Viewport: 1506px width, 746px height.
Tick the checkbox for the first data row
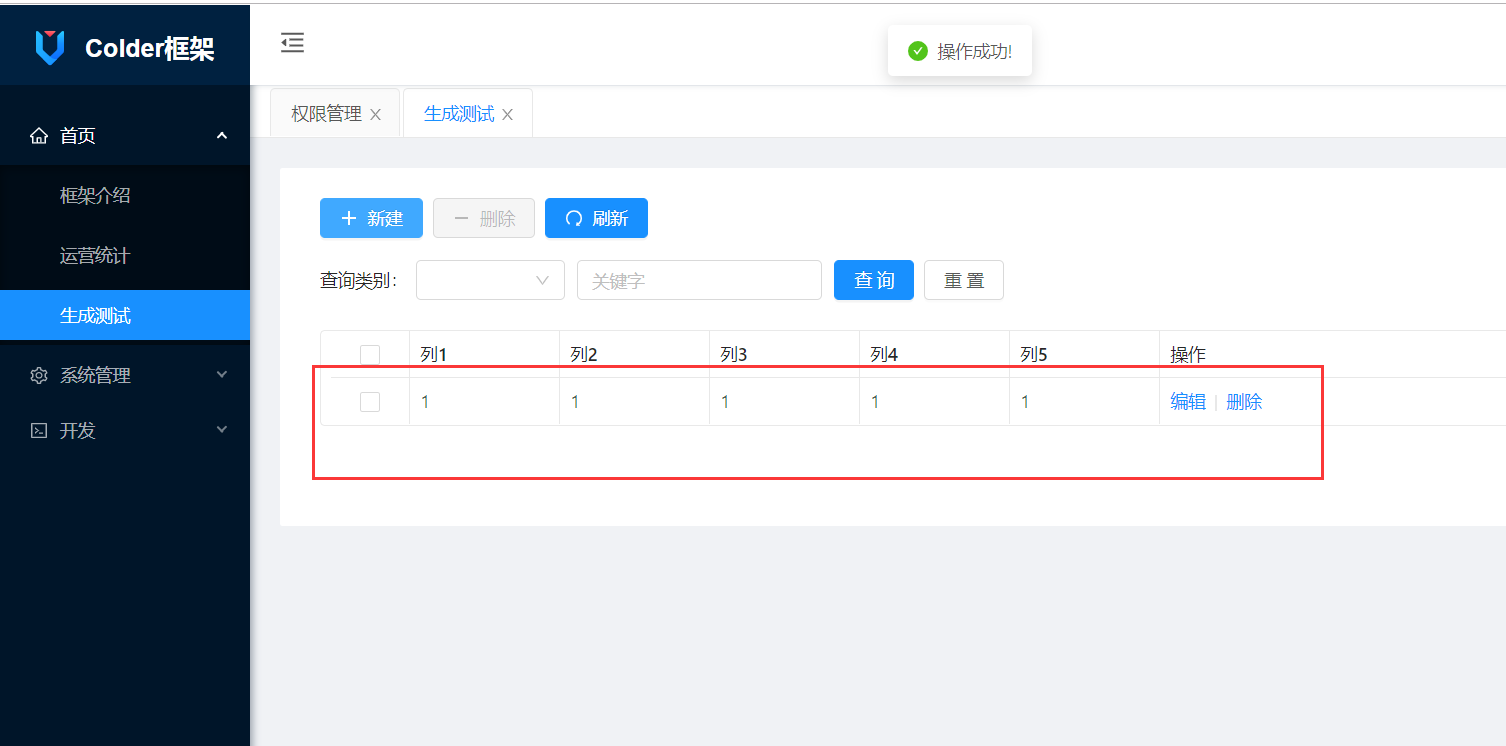[370, 402]
